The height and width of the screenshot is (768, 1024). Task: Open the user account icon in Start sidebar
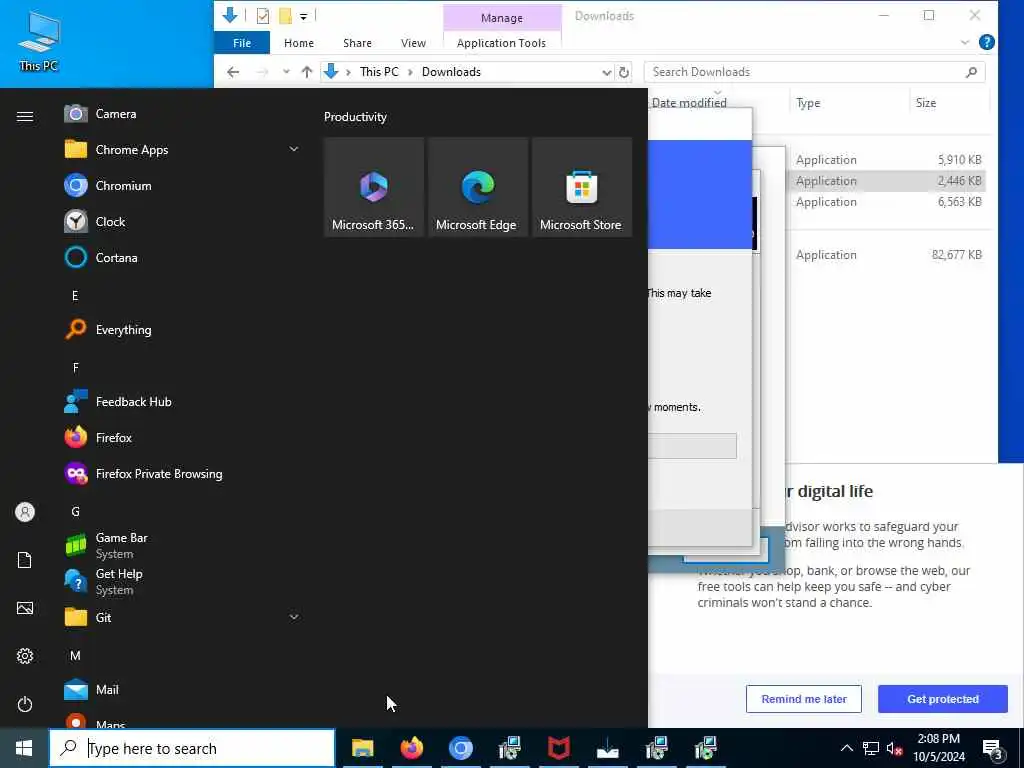[25, 512]
